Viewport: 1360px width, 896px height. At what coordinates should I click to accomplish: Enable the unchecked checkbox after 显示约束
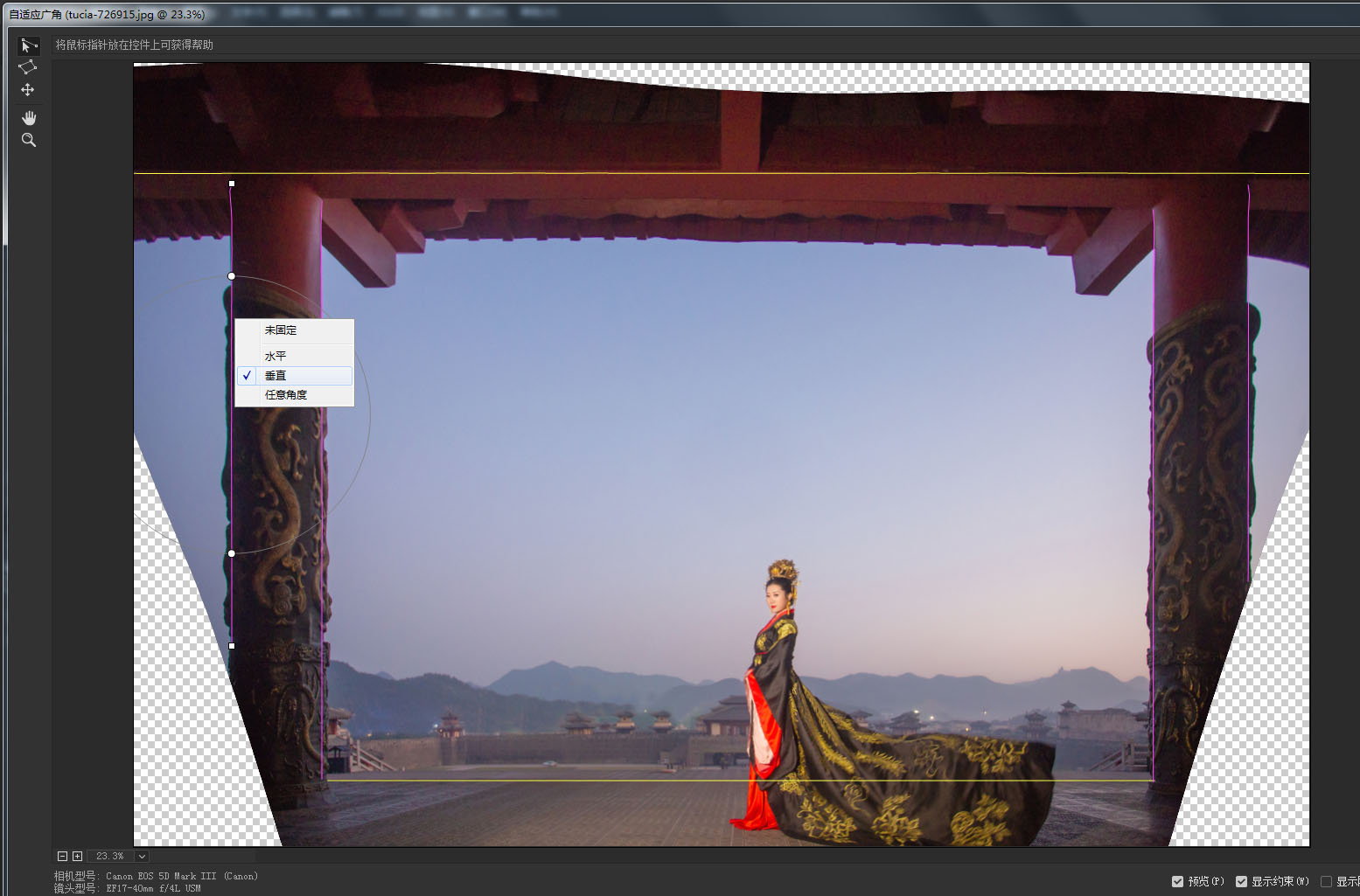[1326, 881]
